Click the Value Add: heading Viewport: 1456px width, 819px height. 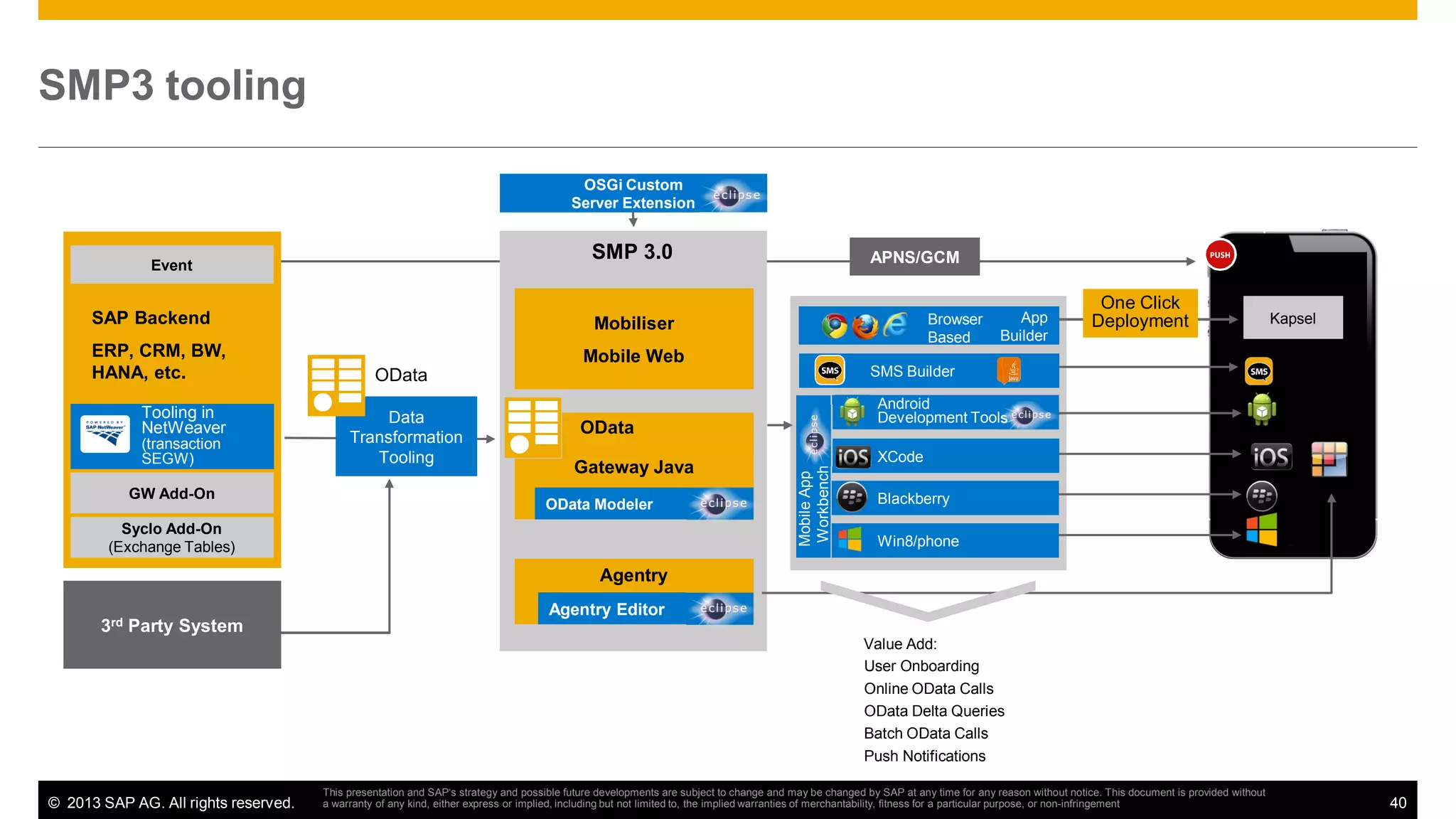tap(900, 644)
